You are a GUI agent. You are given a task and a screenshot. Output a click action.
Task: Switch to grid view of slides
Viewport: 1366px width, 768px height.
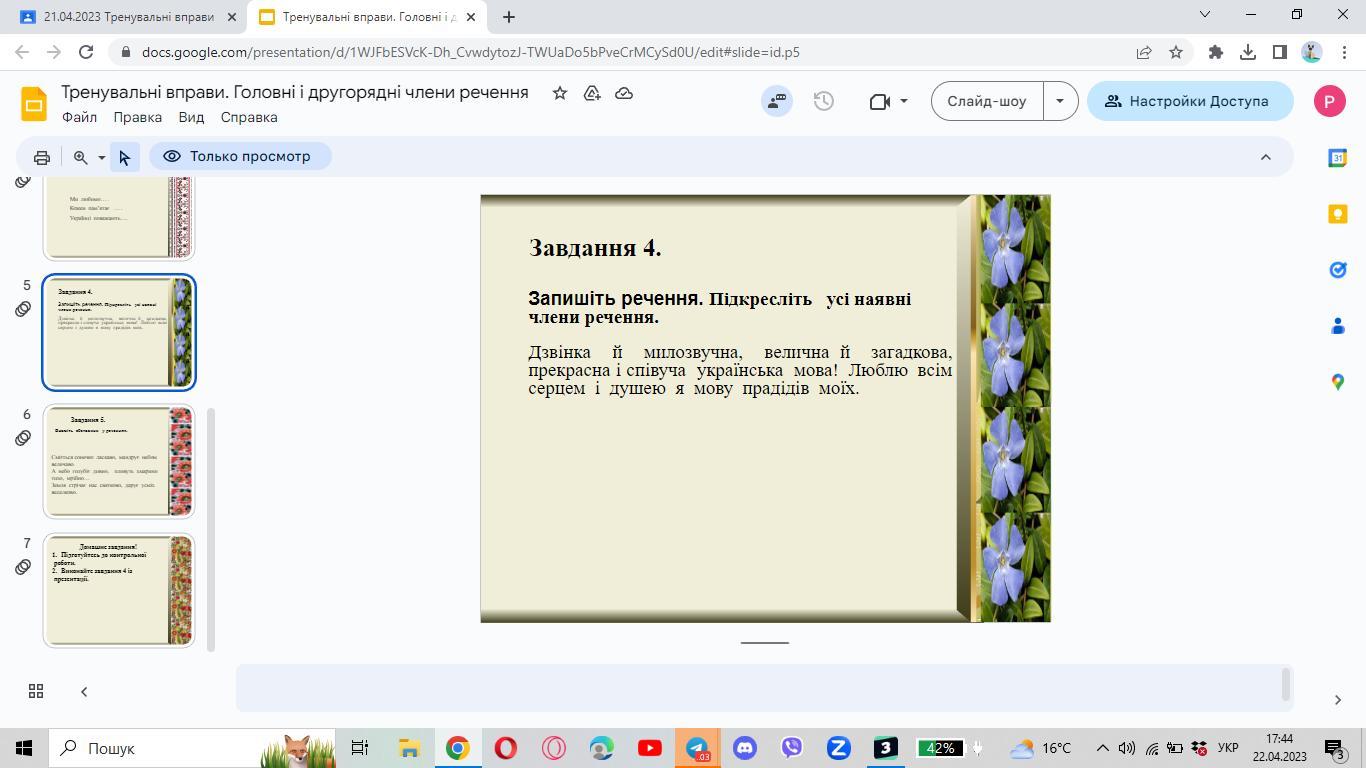pos(36,691)
